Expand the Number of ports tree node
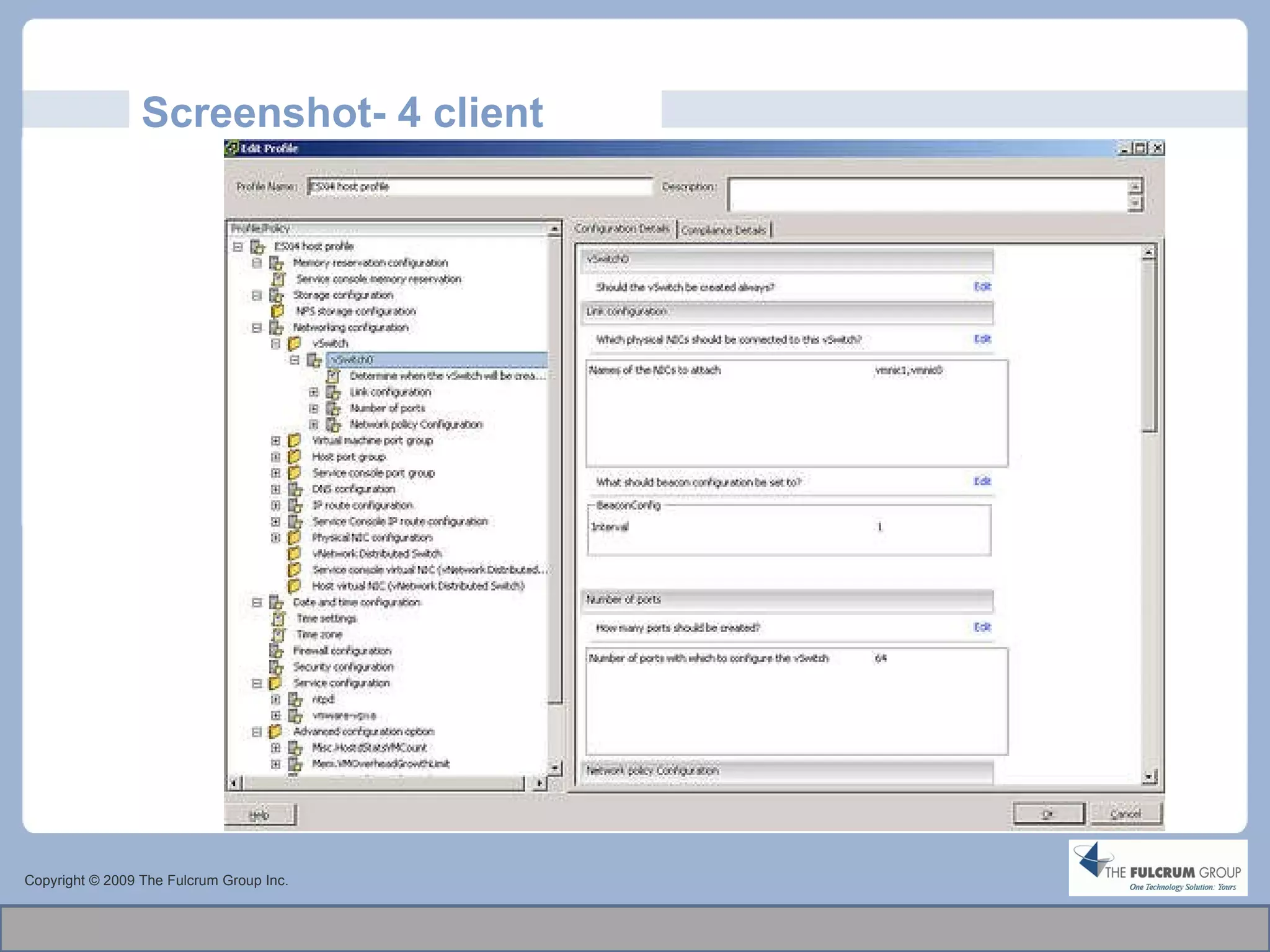1270x952 pixels. point(314,408)
